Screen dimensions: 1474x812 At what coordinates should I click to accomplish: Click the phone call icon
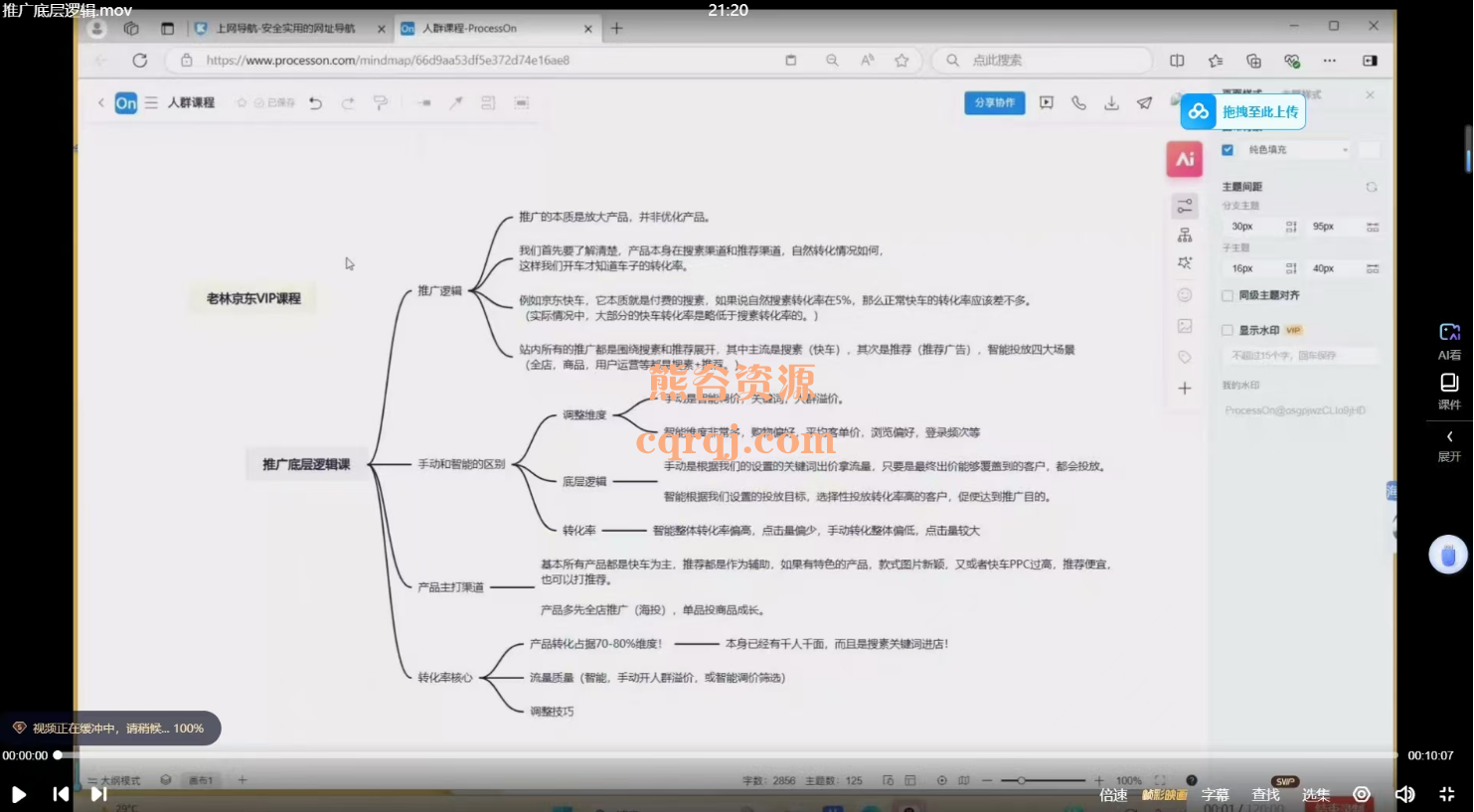point(1078,102)
